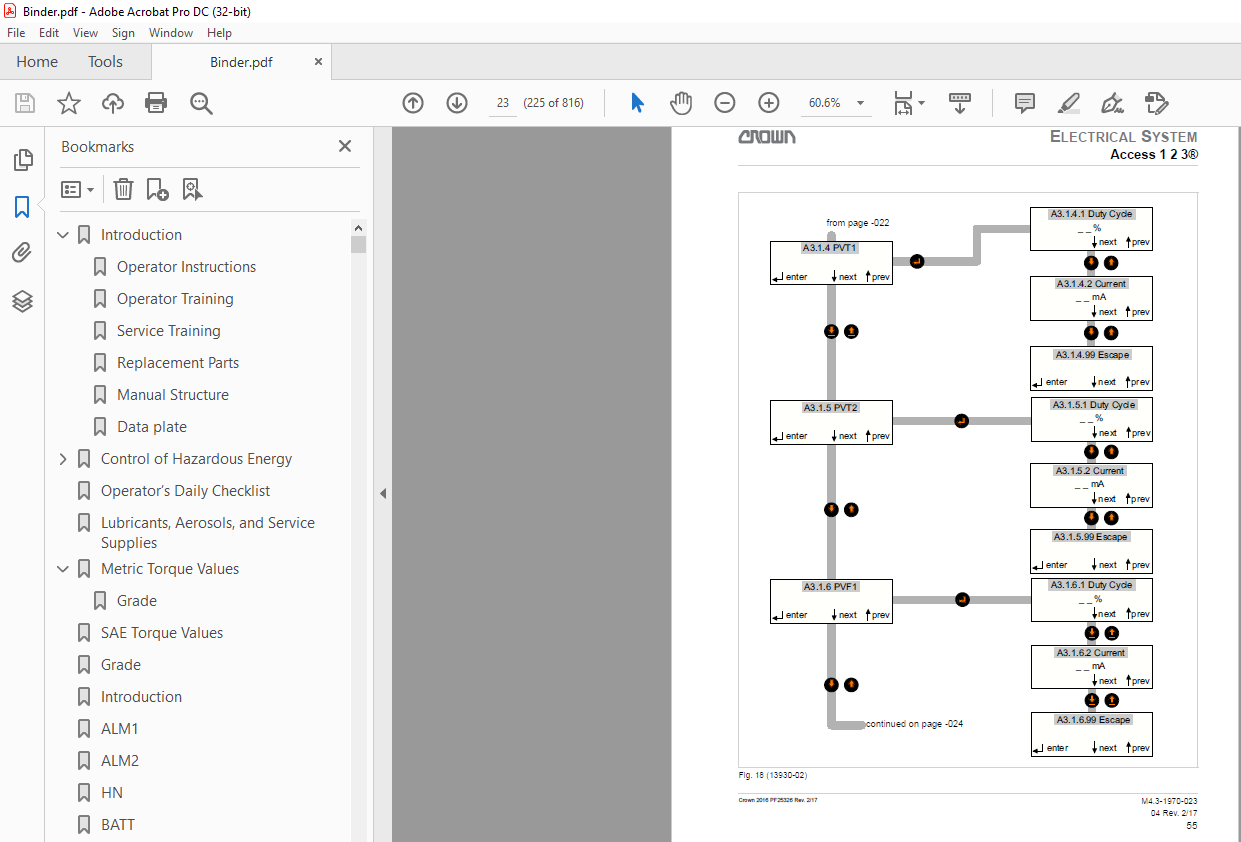The width and height of the screenshot is (1241, 842).
Task: Open the Service Training bookmark
Action: pyautogui.click(x=169, y=331)
